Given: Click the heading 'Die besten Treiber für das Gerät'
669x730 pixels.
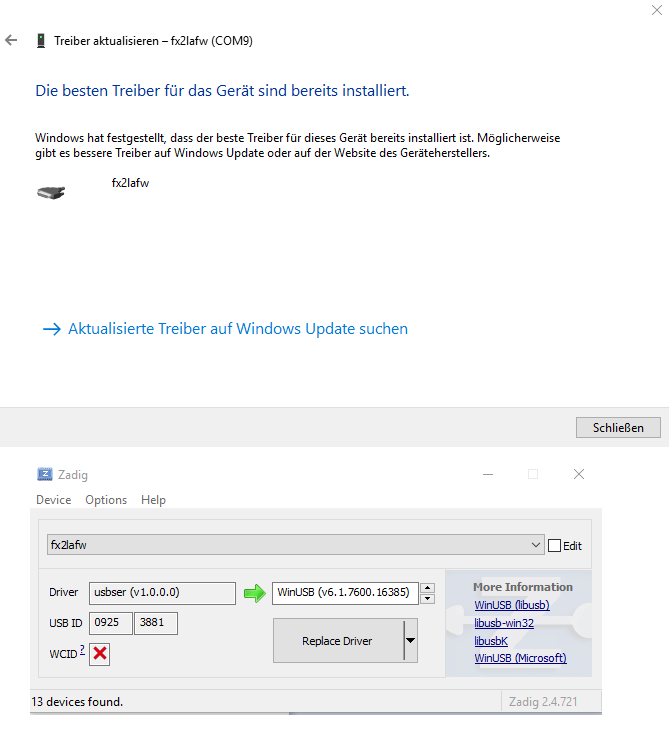Looking at the screenshot, I should [x=222, y=90].
